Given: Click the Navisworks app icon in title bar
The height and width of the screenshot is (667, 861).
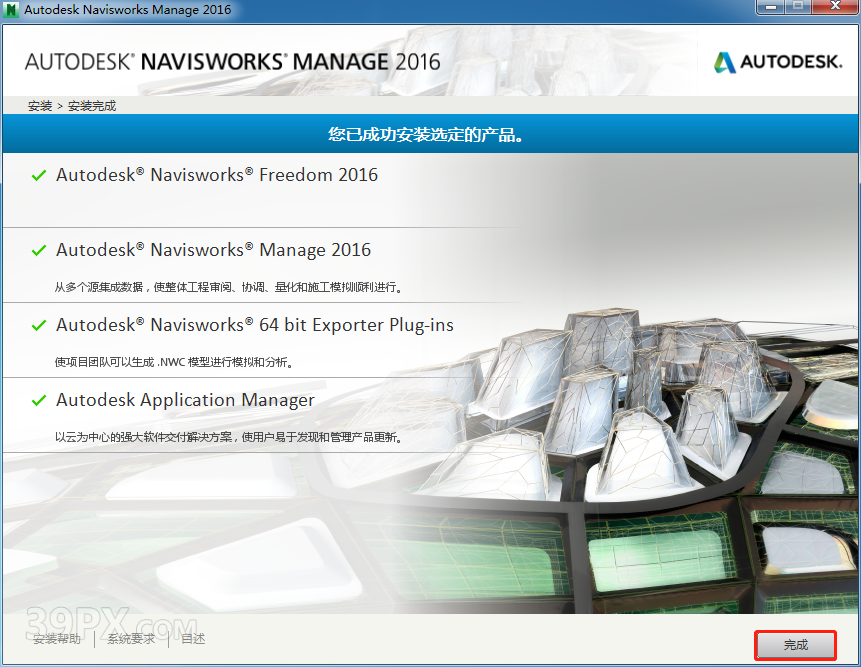Looking at the screenshot, I should tap(12, 10).
